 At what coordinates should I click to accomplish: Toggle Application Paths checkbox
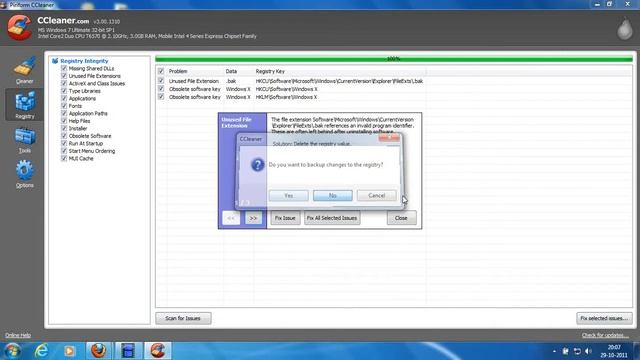click(64, 113)
